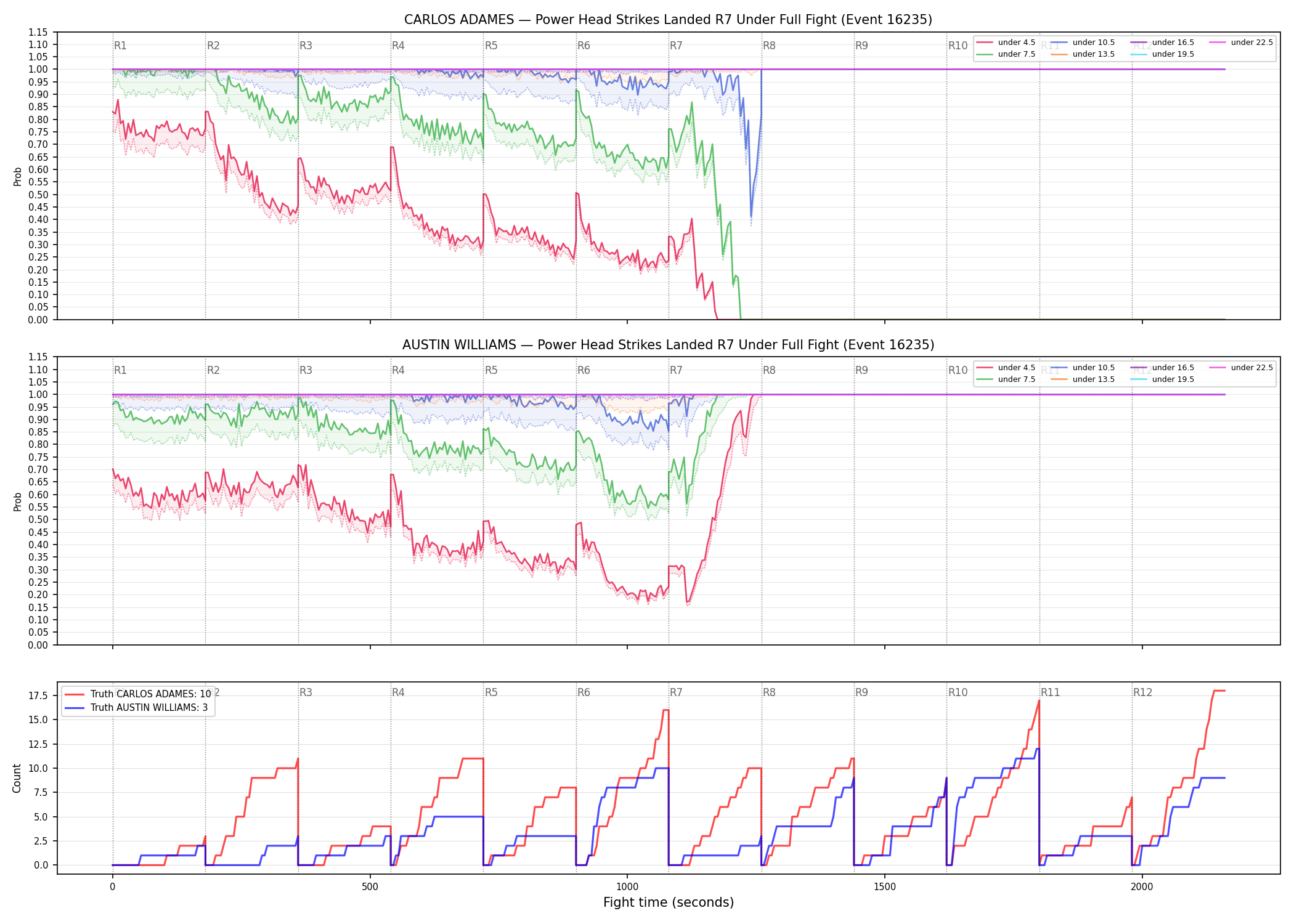Click the 1000 tick label on the time axis
Image resolution: width=1294 pixels, height=924 pixels.
627,887
